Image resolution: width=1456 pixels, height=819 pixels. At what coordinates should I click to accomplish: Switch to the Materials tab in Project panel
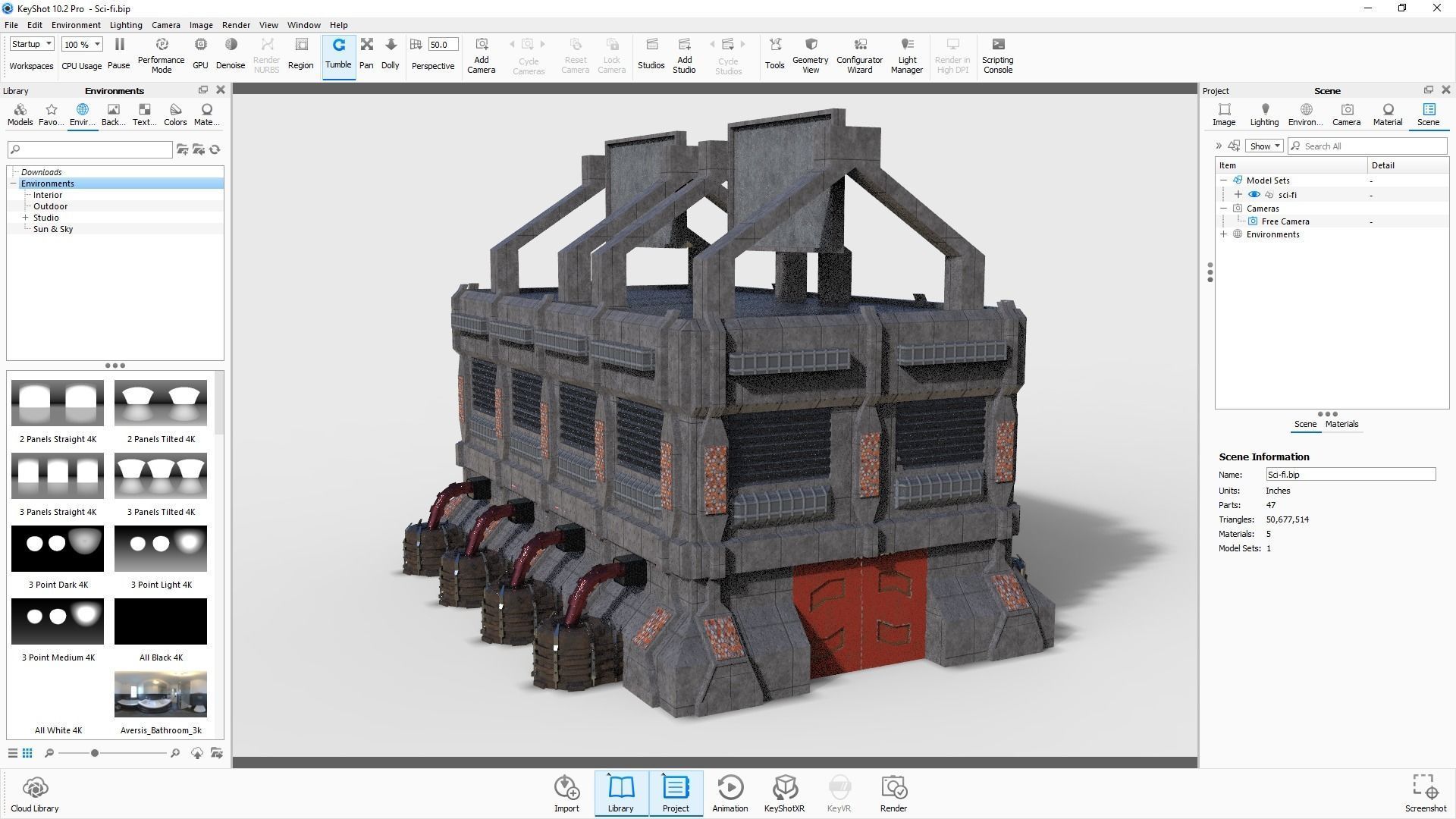[x=1341, y=424]
